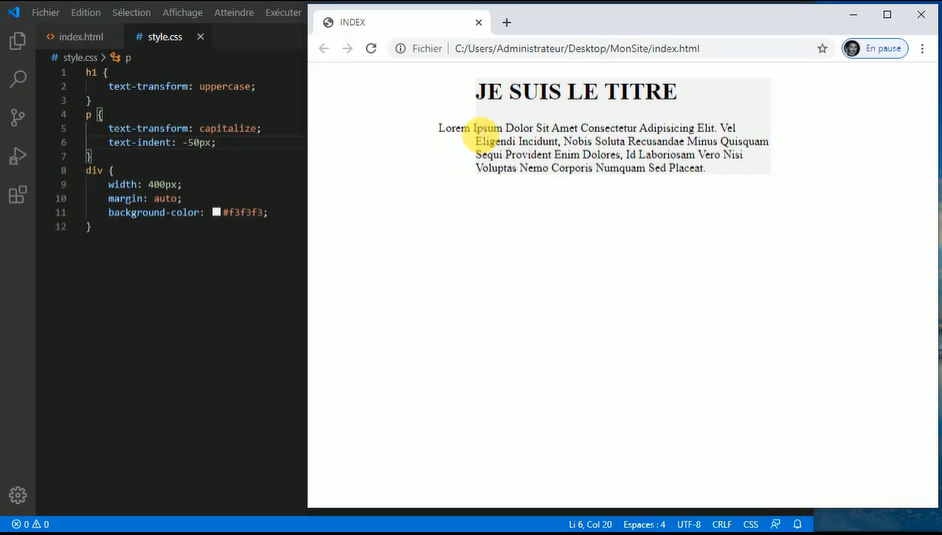The width and height of the screenshot is (942, 535).
Task: Click line number 8 in gutter
Action: pyautogui.click(x=63, y=171)
